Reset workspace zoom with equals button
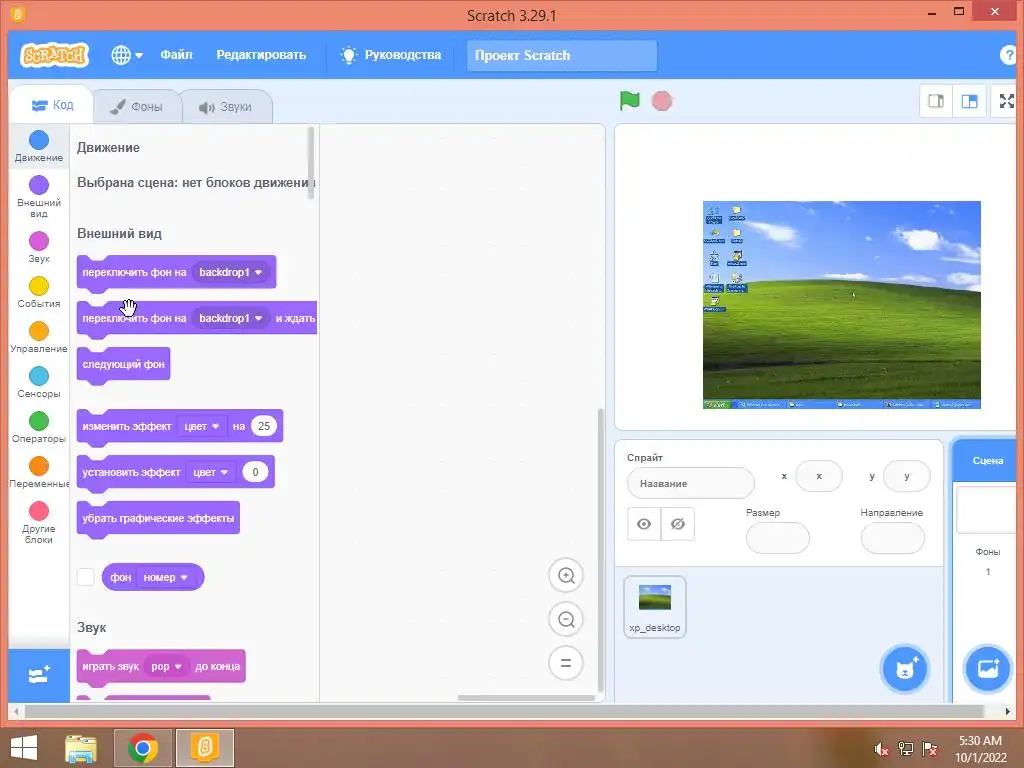This screenshot has height=768, width=1024. click(x=566, y=663)
